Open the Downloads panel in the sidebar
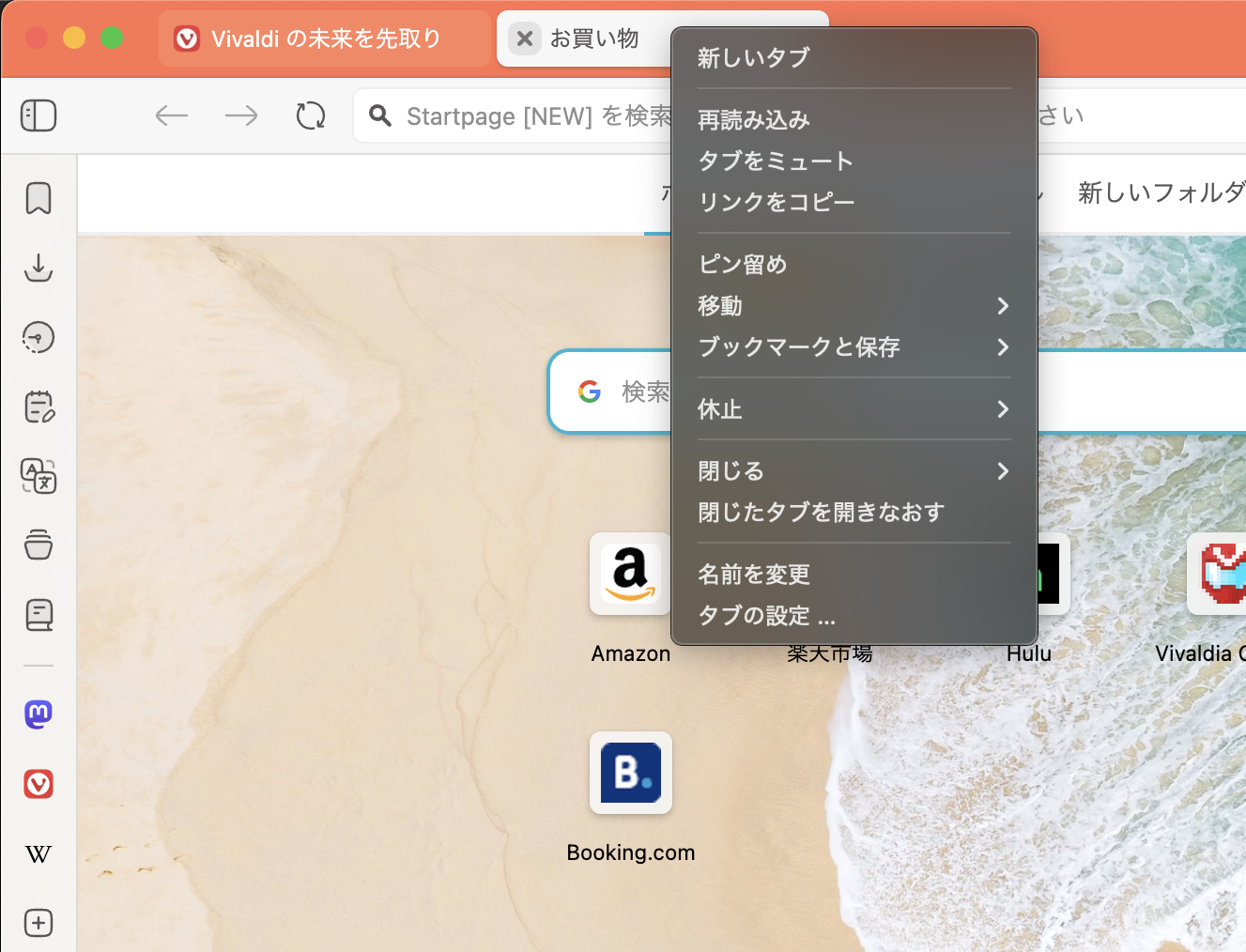The height and width of the screenshot is (952, 1246). [38, 268]
